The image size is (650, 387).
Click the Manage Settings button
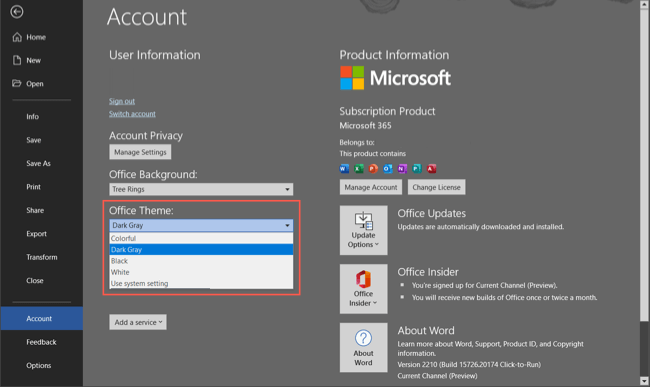click(140, 152)
